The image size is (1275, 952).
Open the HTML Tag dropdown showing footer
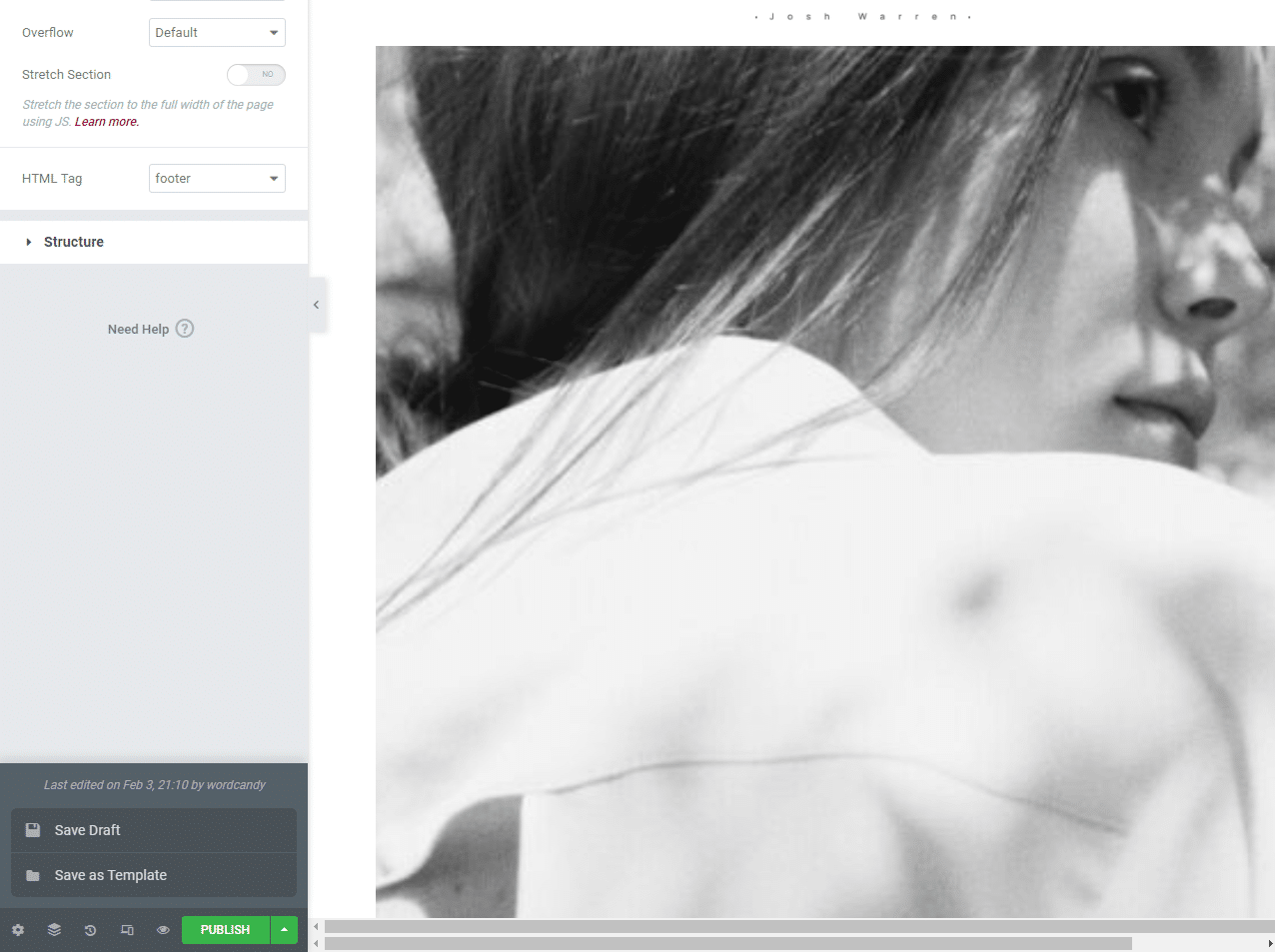(x=217, y=179)
